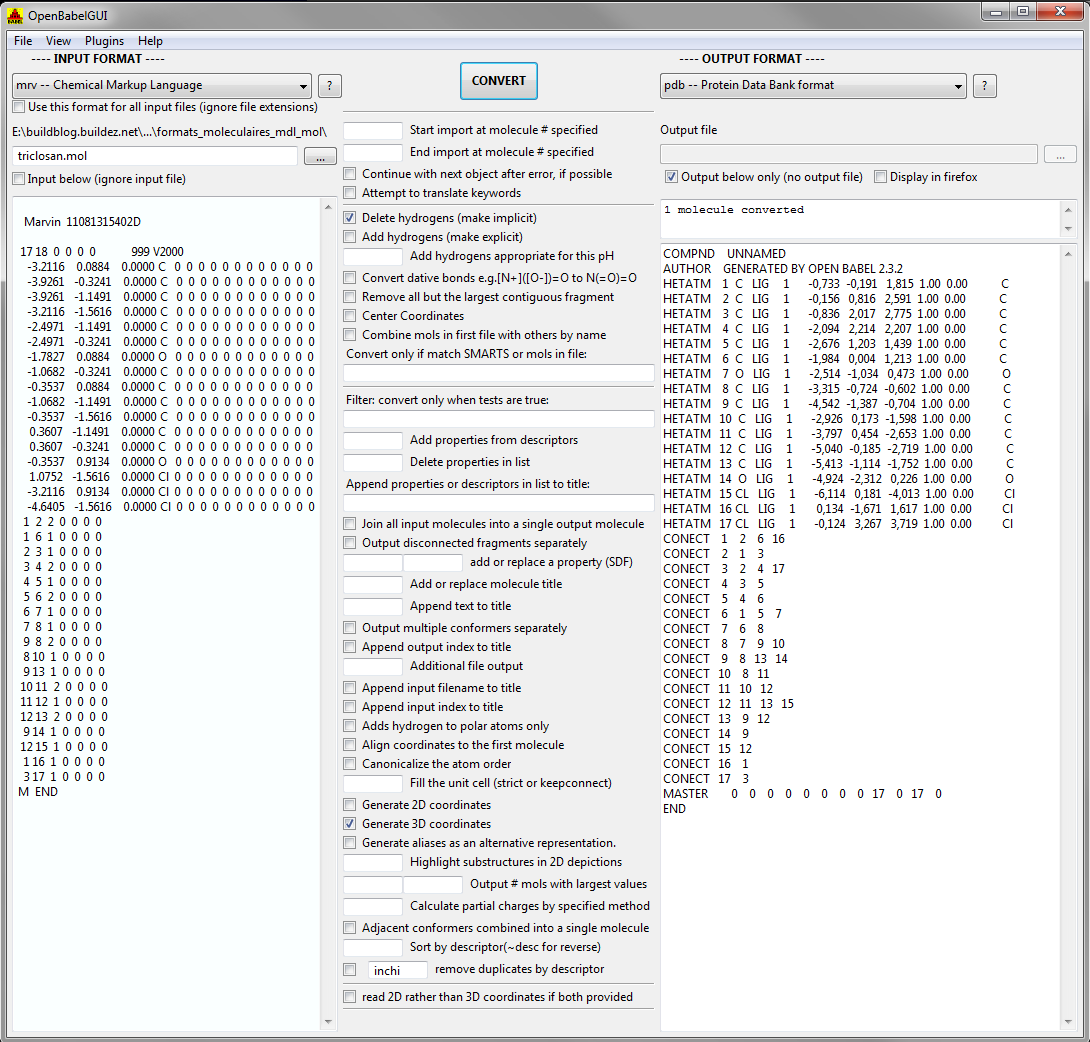Viewport: 1090px width, 1042px height.
Task: Click down arrow of message box scrollbar
Action: click(x=1068, y=229)
